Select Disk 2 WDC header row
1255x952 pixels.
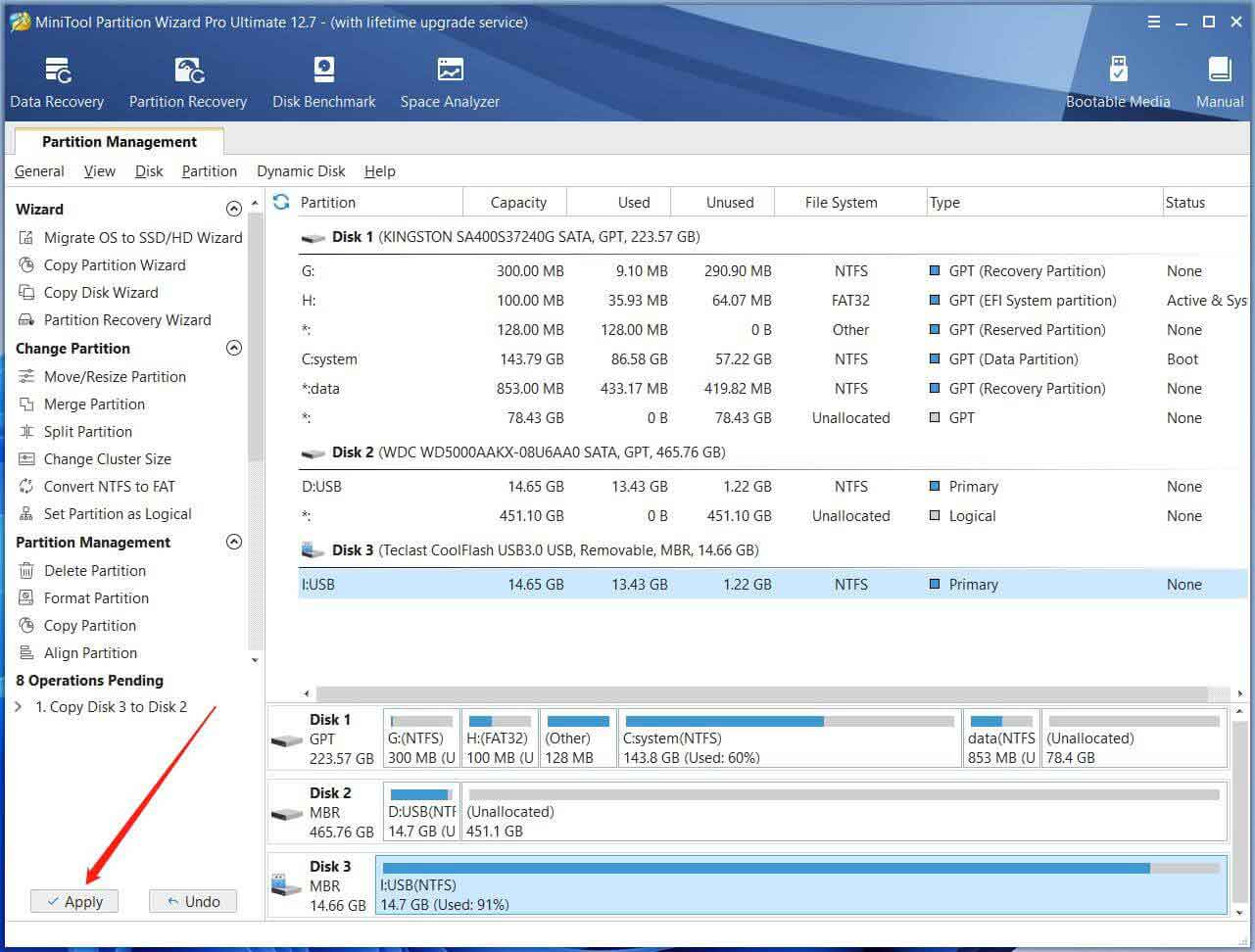coord(773,452)
